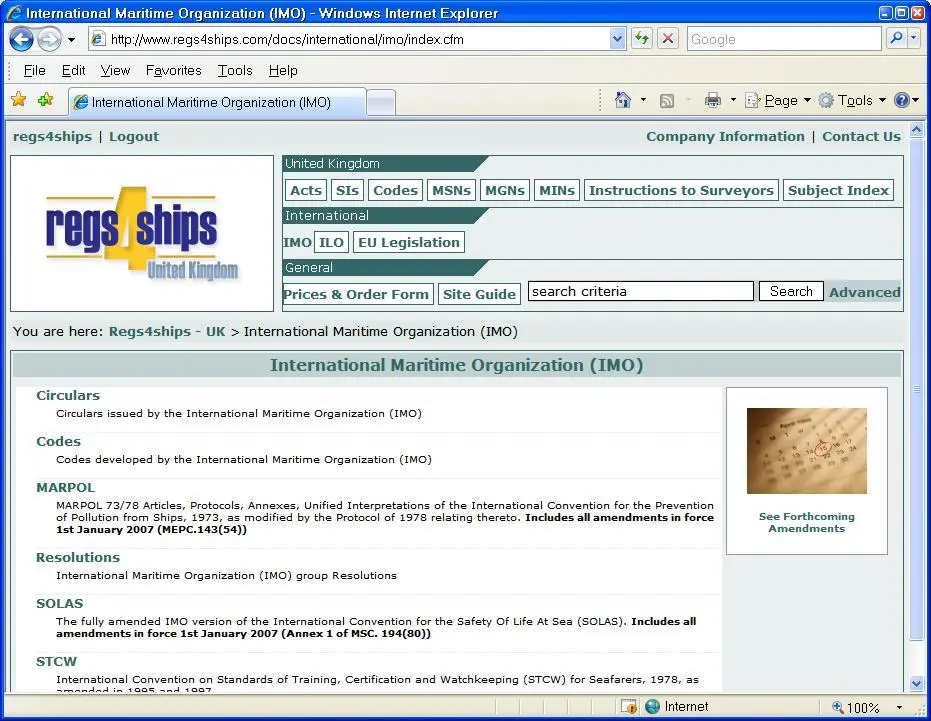Image resolution: width=931 pixels, height=721 pixels.
Task: Open the MARPOL heading link
Action: tap(65, 488)
